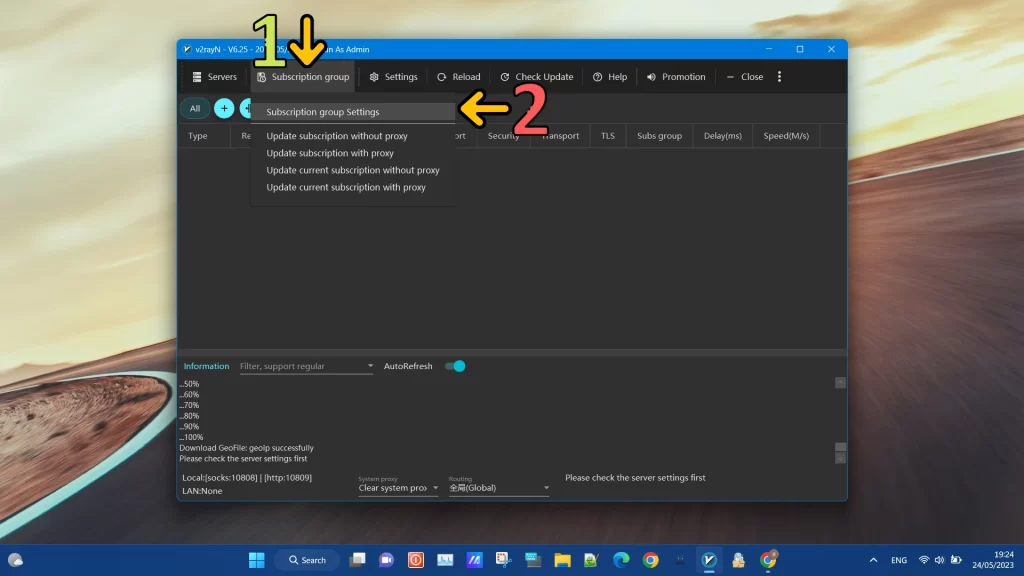Select the All subscription group filter

coord(194,108)
